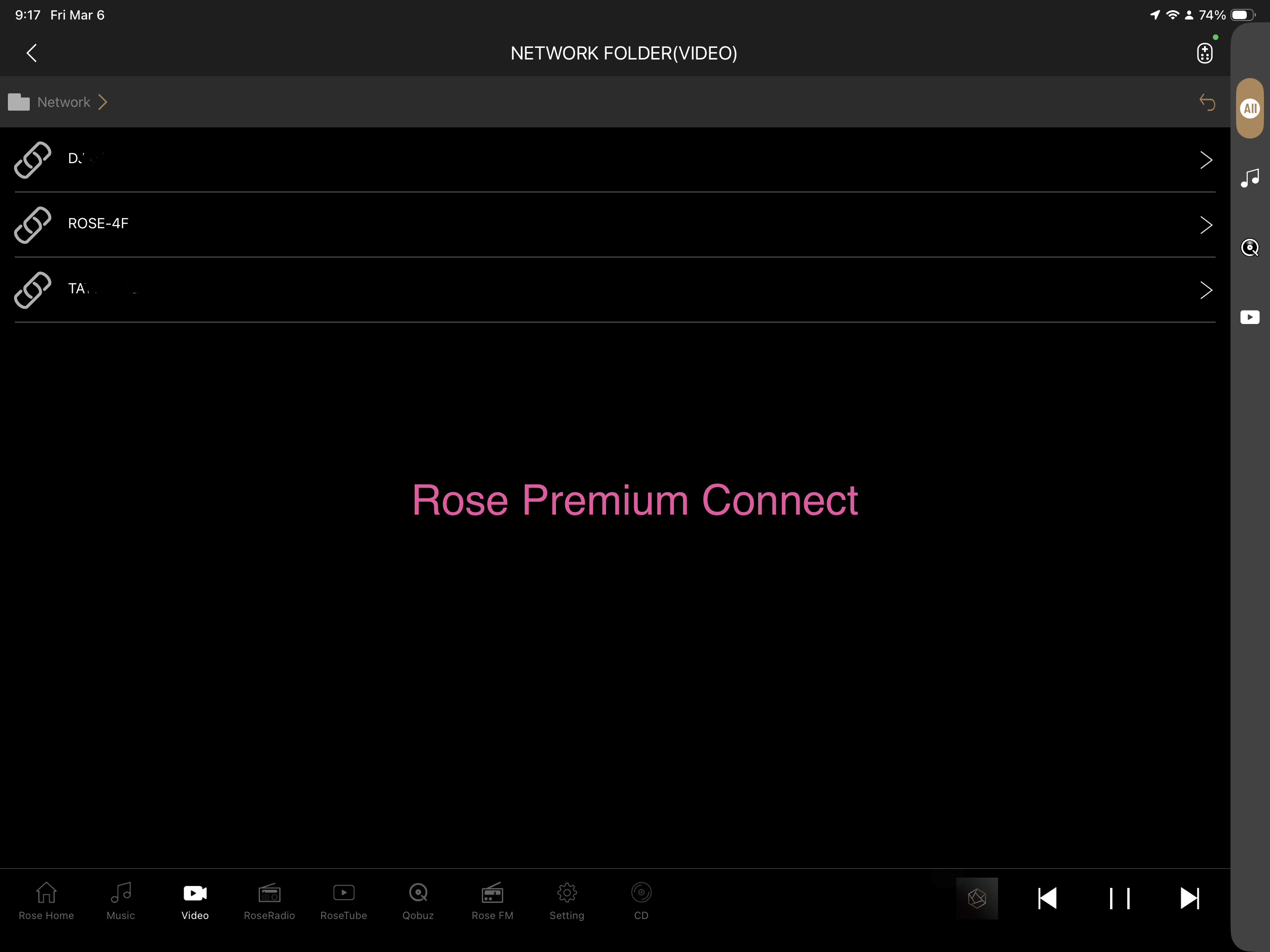Open the now playing album thumbnail
1270x952 pixels.
(x=977, y=898)
